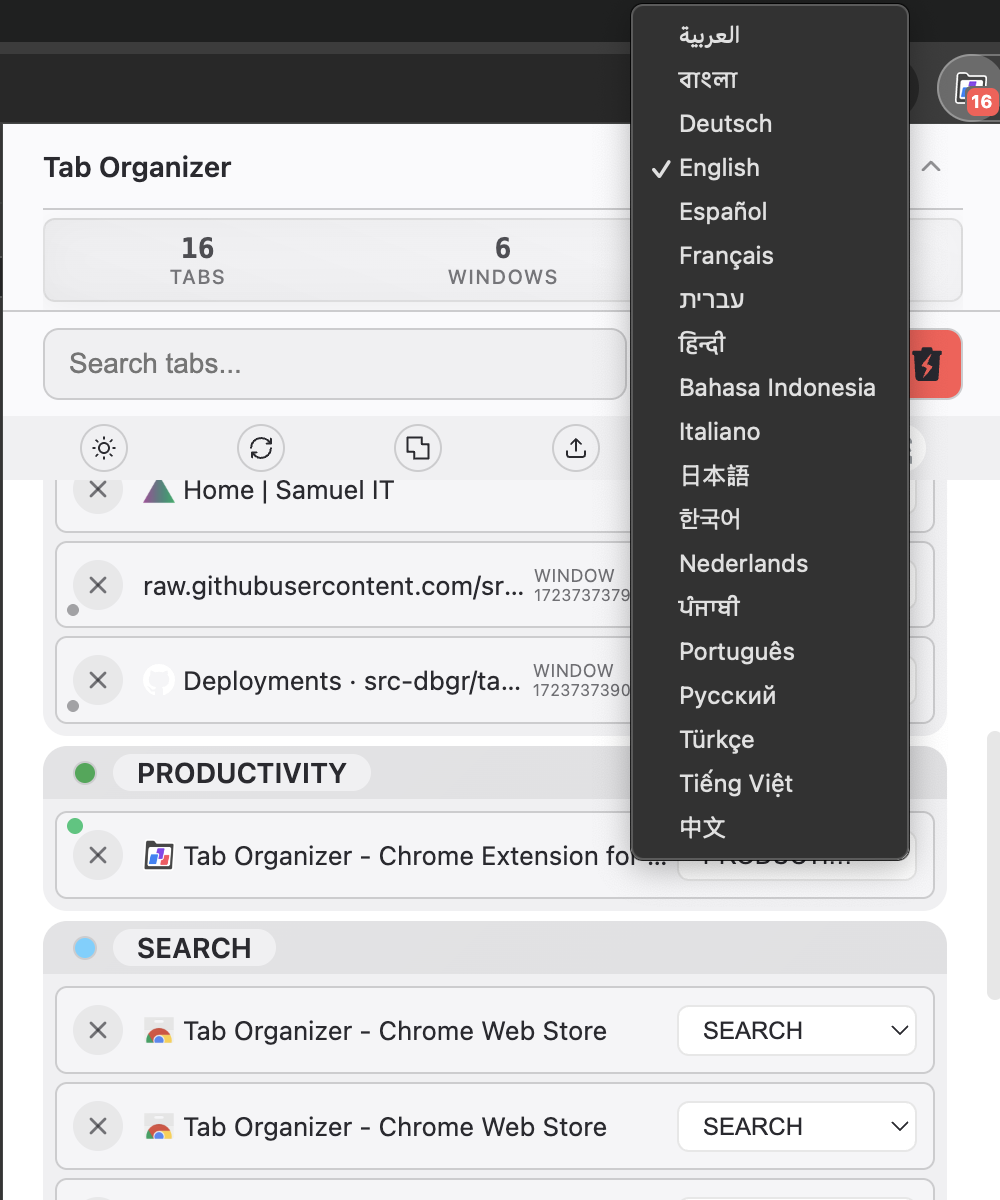Click the blue color dot next to SEARCH
1000x1200 pixels.
point(85,947)
